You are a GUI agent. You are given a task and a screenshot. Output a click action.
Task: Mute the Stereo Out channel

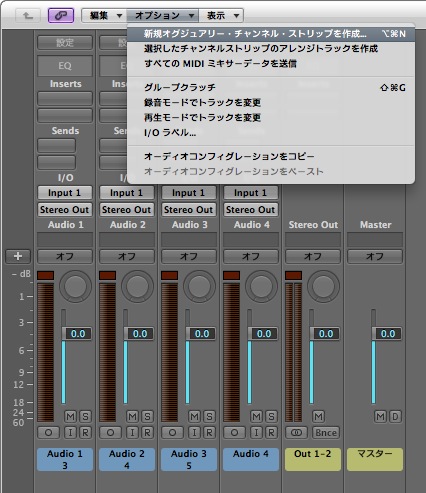318,416
